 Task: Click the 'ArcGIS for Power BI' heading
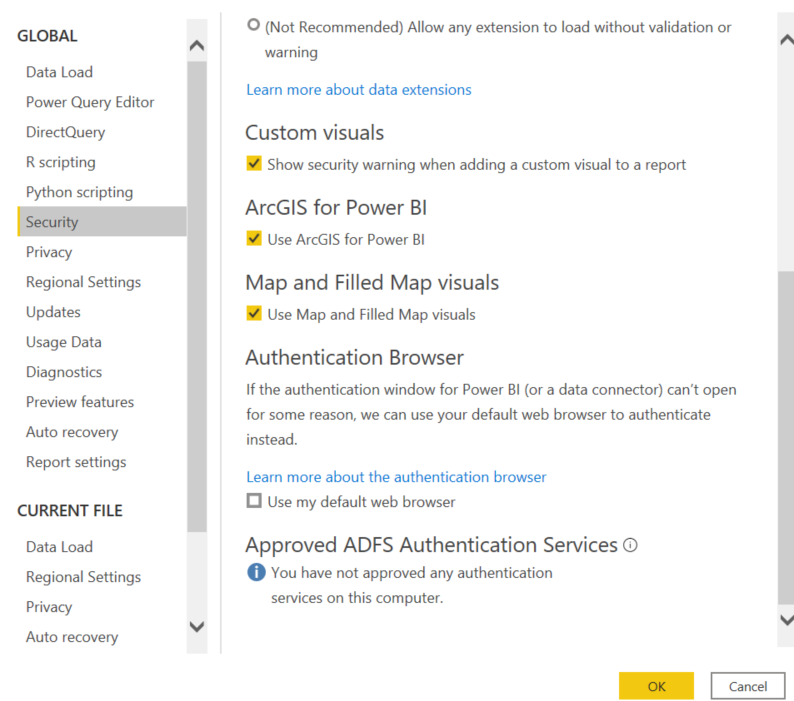(x=336, y=208)
